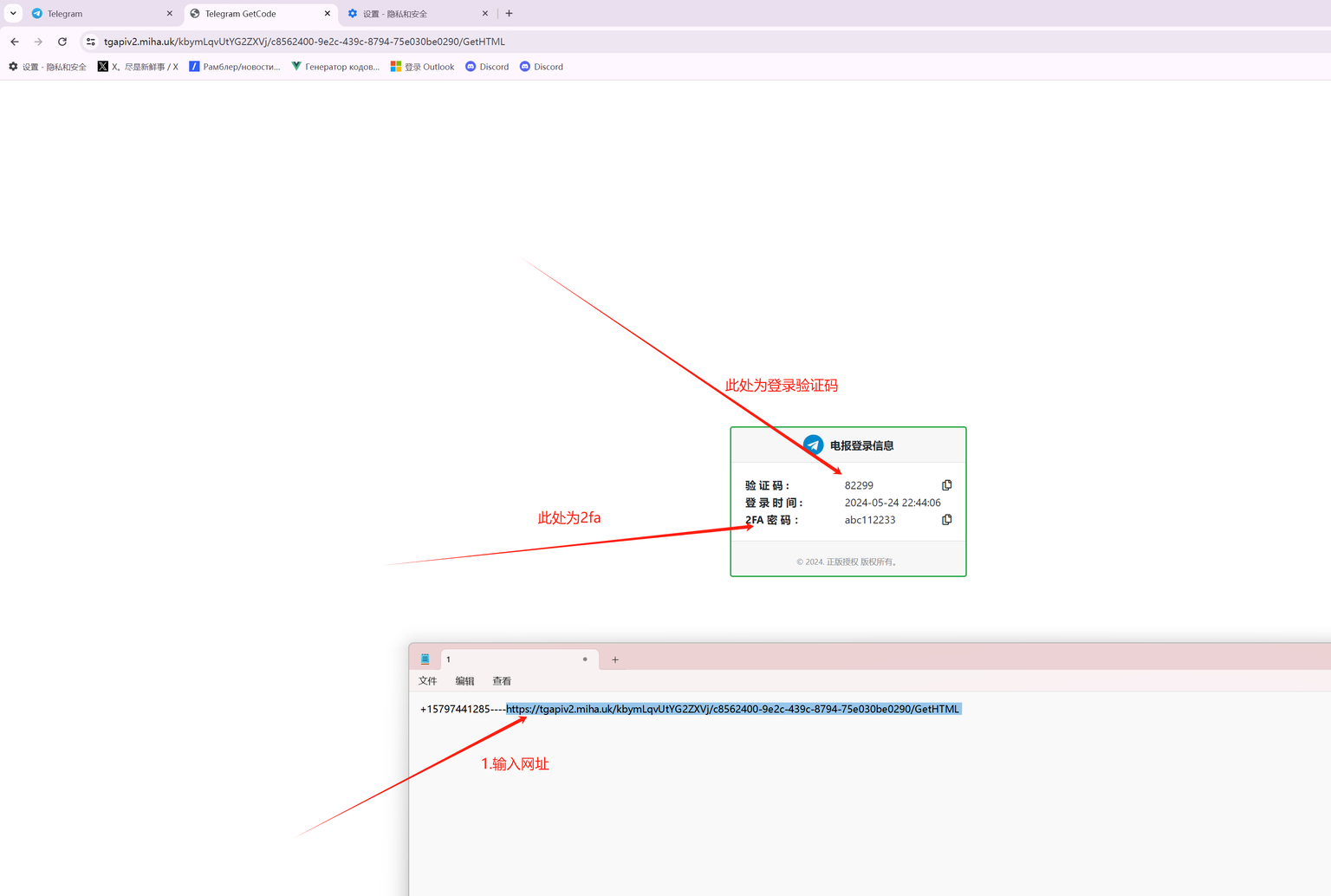Open the 编辑 menu in Notepad
1331x896 pixels.
pos(464,680)
